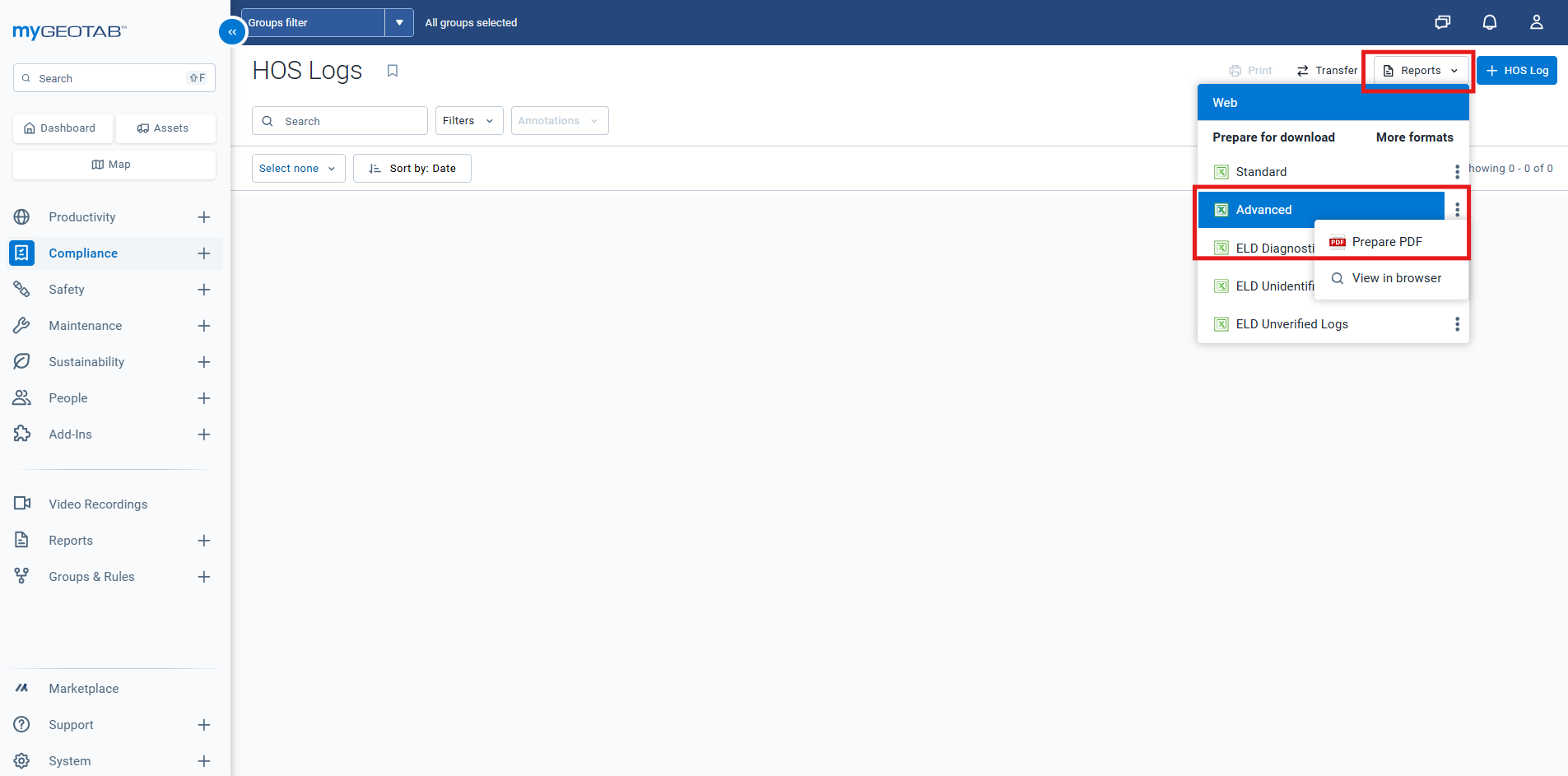Select the Standard report
This screenshot has height=776, width=1568.
coord(1321,172)
